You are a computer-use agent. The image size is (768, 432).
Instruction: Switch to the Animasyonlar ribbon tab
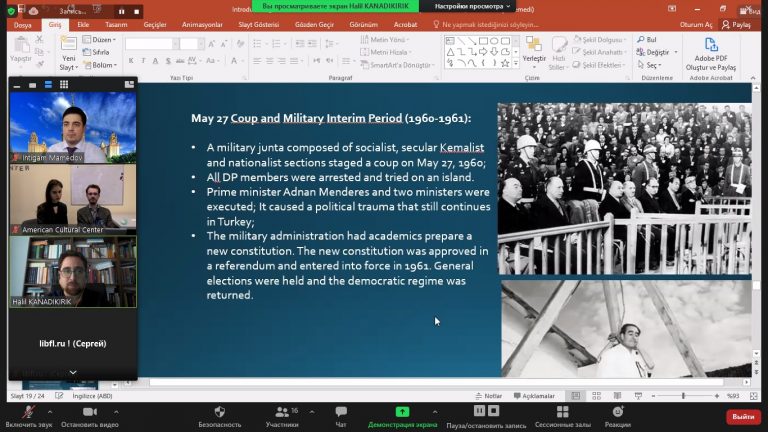[x=202, y=23]
